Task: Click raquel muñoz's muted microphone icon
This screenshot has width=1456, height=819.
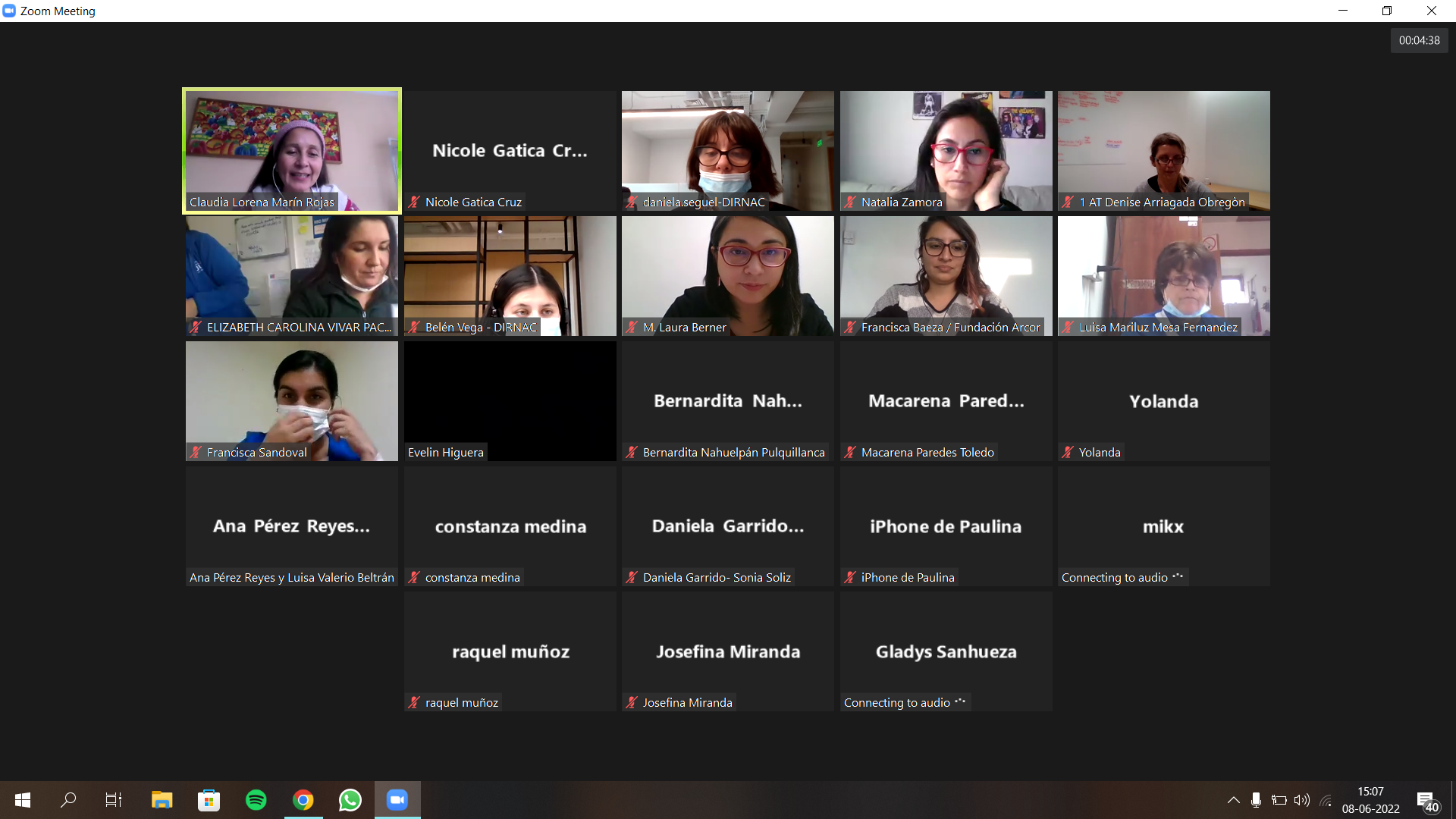Action: 414,702
